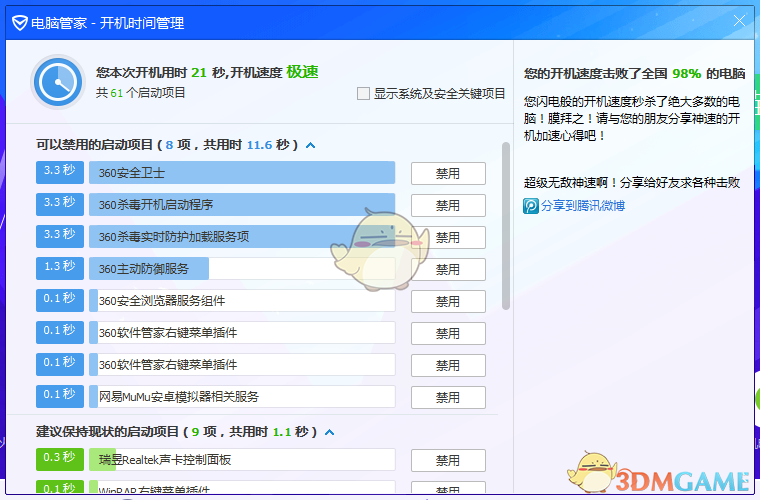Click the 极速 boot speed rating
The width and height of the screenshot is (760, 500).
click(x=302, y=72)
